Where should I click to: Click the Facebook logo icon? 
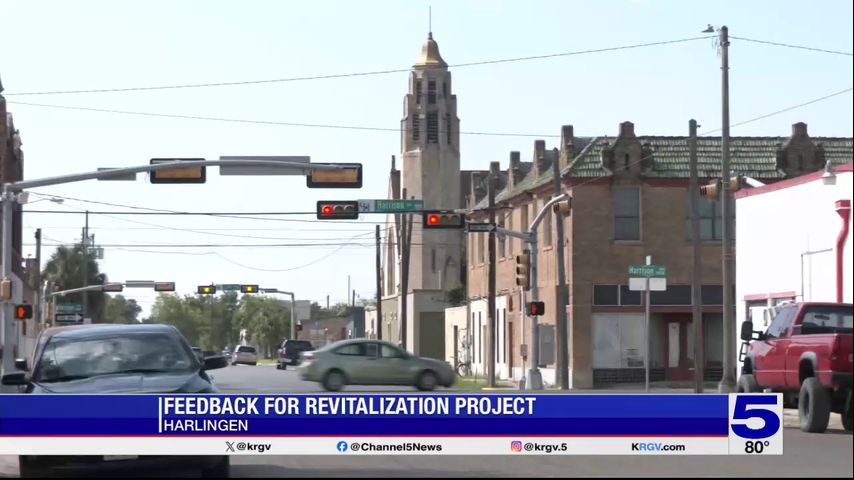pyautogui.click(x=342, y=447)
